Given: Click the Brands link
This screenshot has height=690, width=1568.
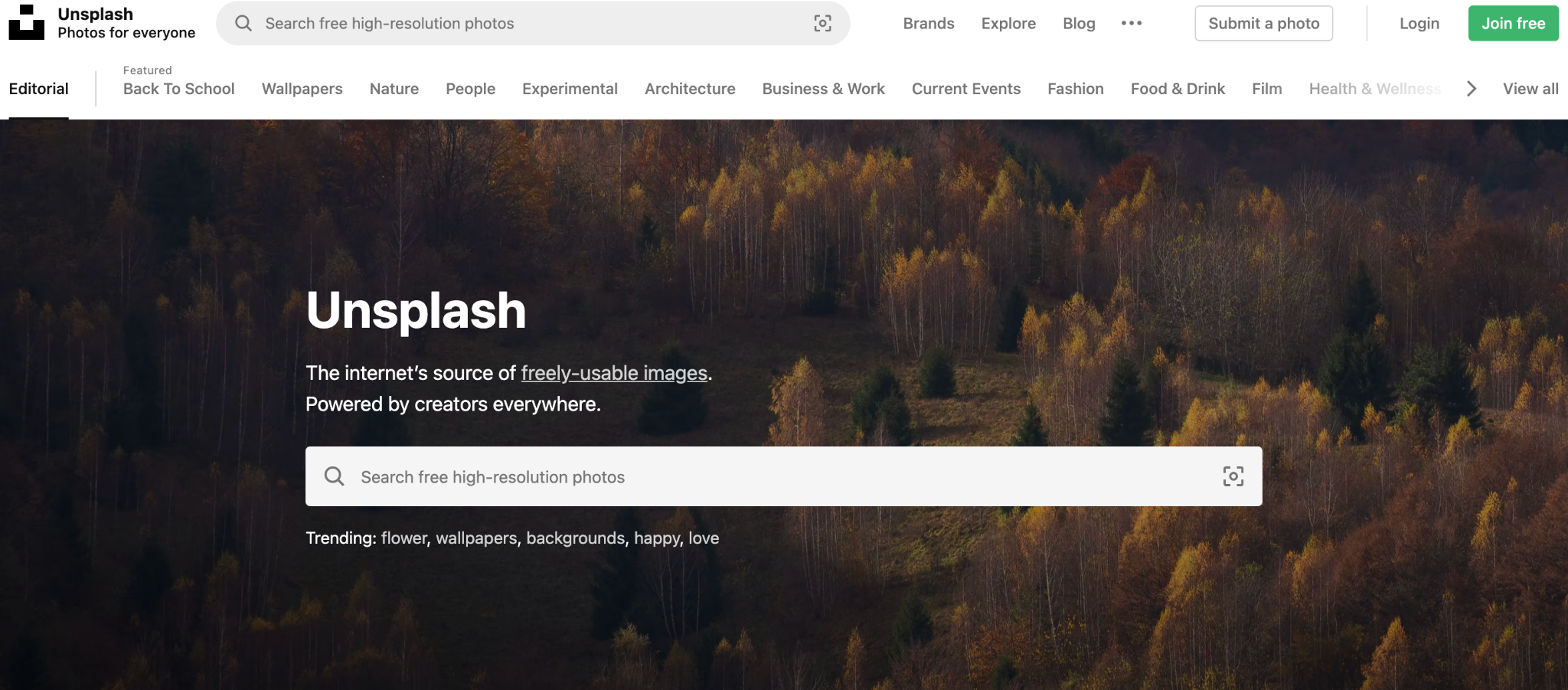Looking at the screenshot, I should (x=929, y=24).
